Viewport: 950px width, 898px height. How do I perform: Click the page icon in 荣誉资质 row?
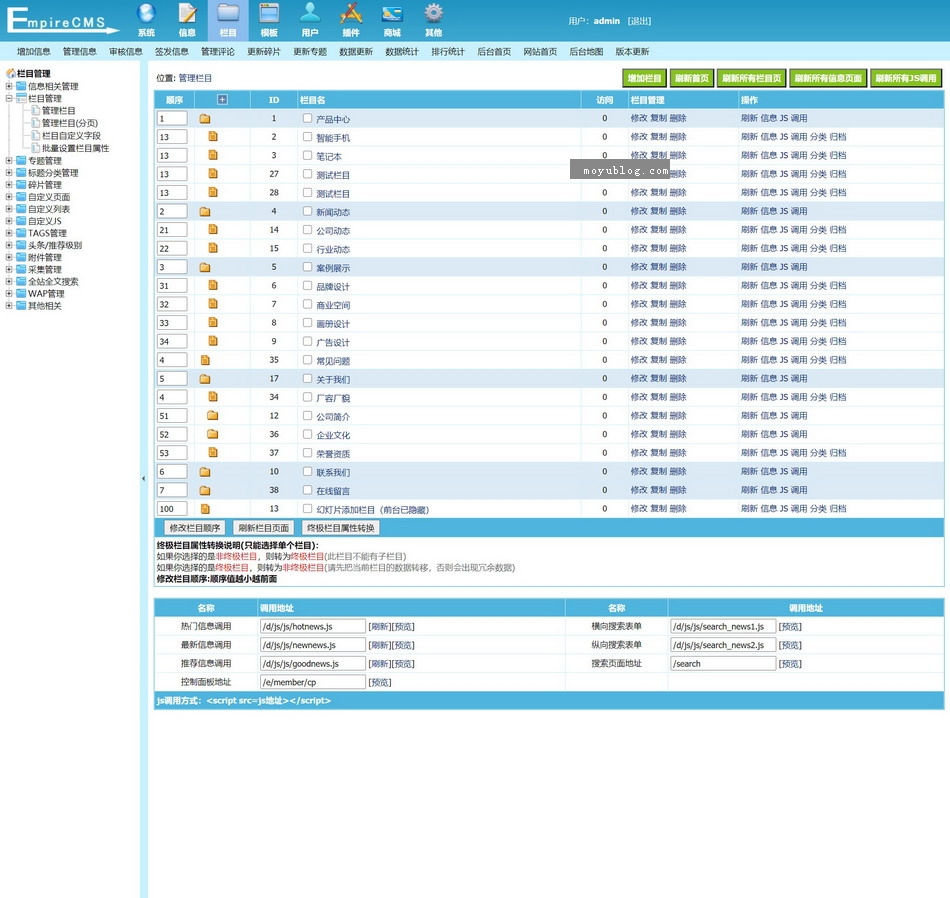213,453
